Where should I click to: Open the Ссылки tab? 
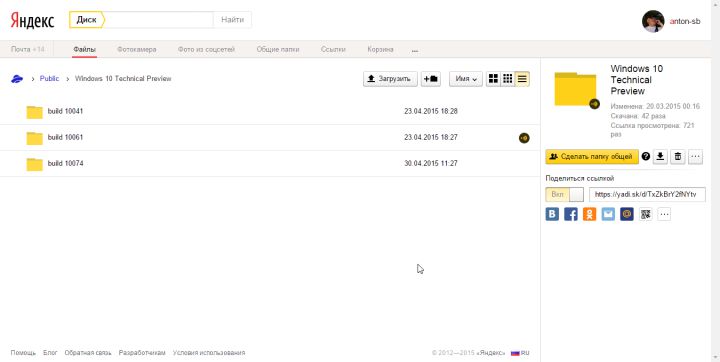[333, 49]
